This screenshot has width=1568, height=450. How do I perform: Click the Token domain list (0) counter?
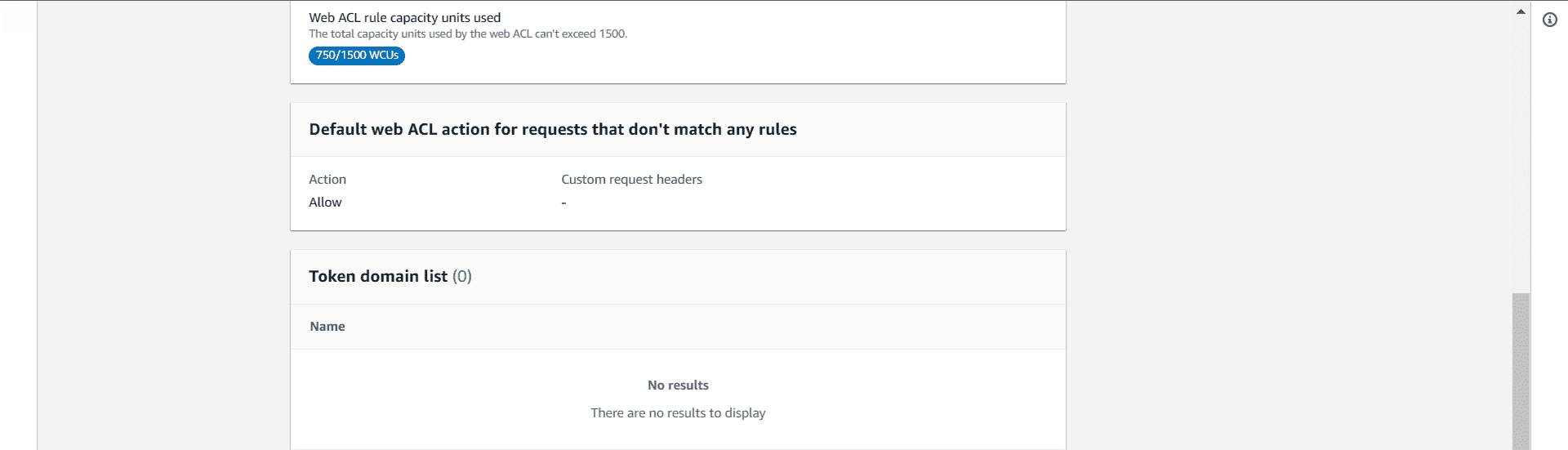(462, 276)
